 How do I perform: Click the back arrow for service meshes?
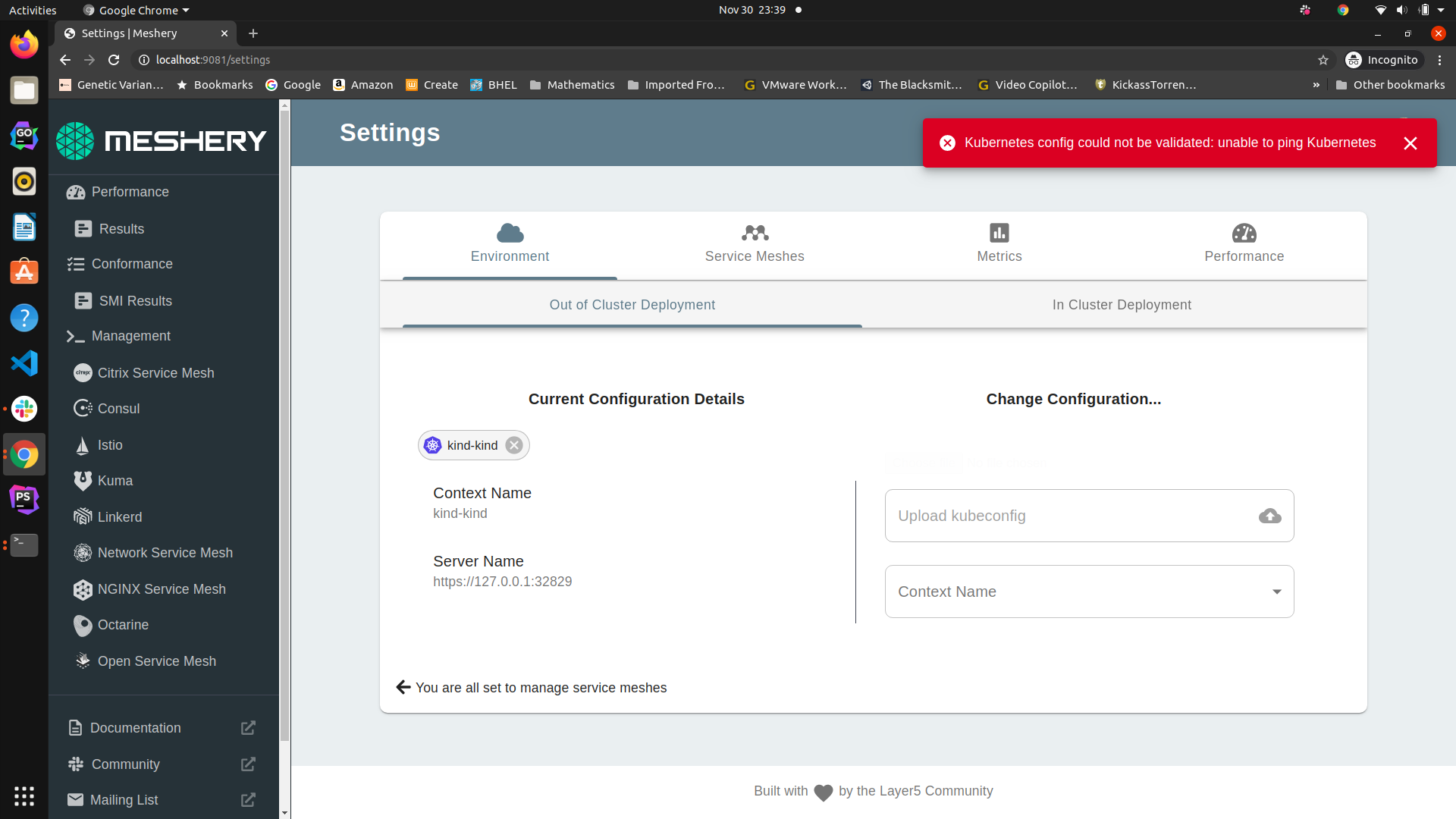coord(403,687)
